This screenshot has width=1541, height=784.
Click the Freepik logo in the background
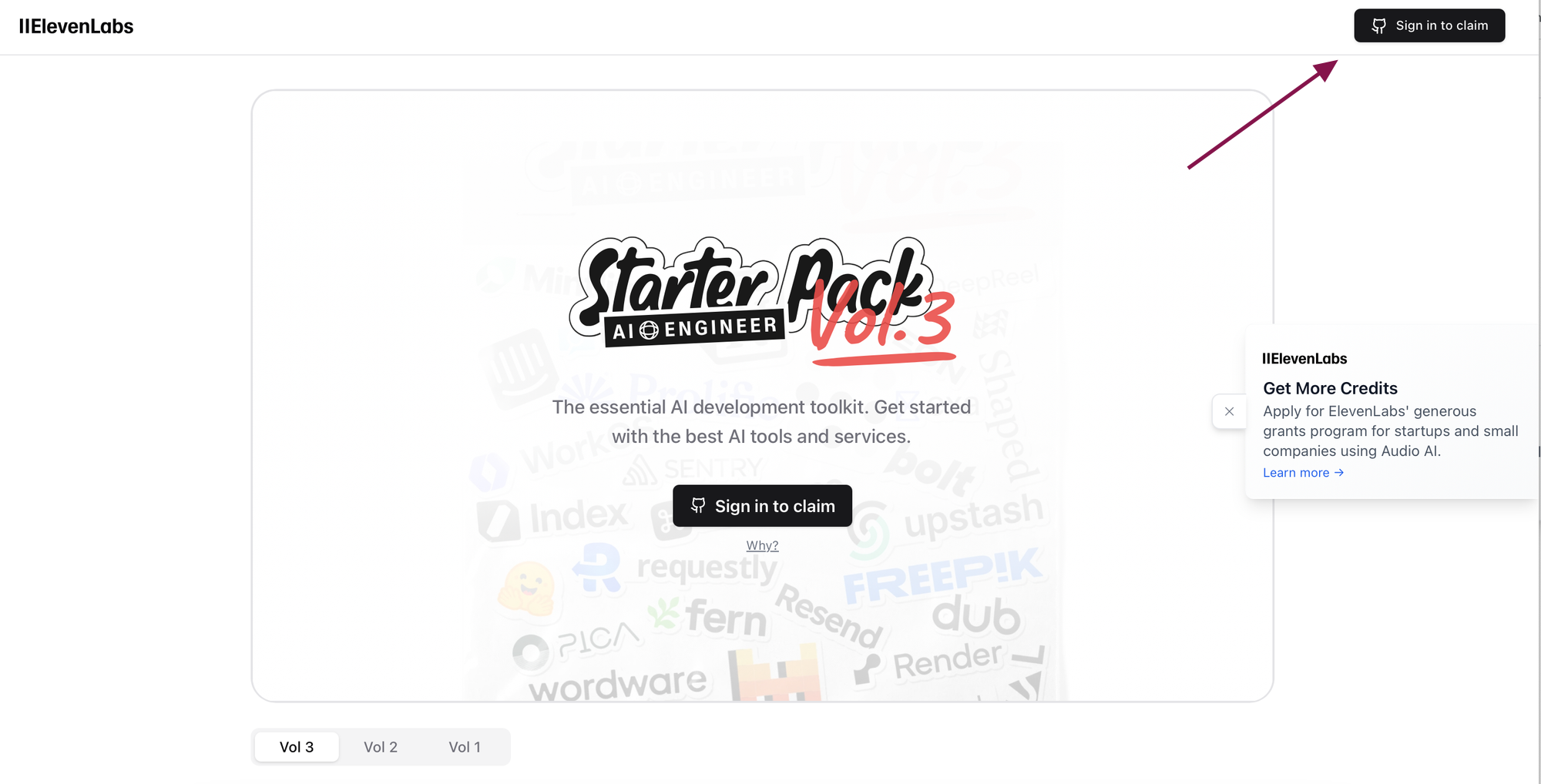[942, 575]
